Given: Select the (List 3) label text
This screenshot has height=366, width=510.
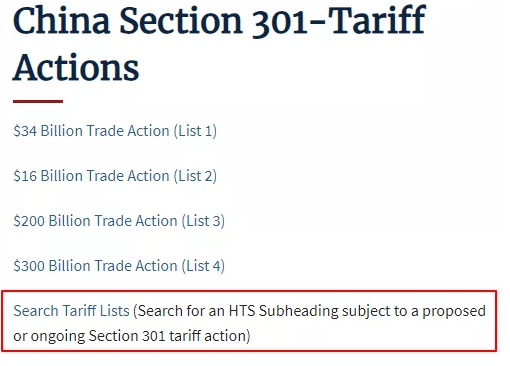Looking at the screenshot, I should [203, 221].
